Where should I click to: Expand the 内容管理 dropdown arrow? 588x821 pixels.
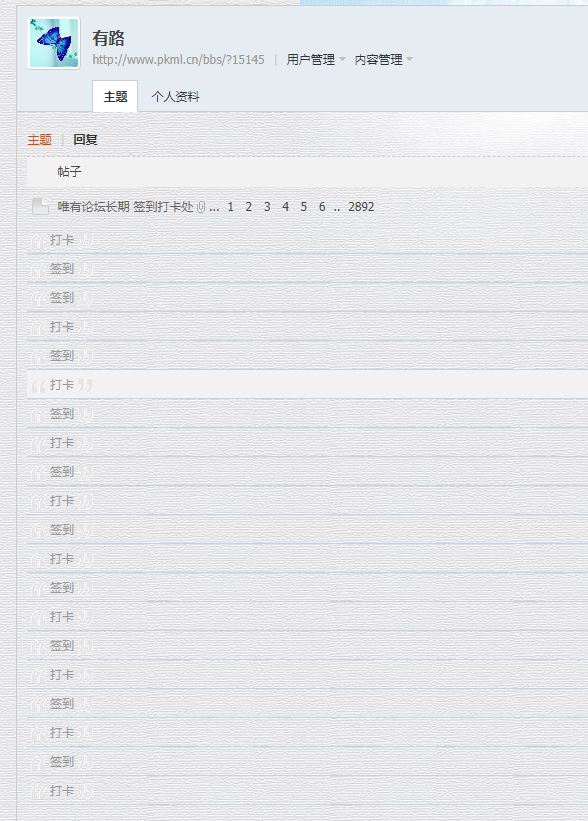coord(409,59)
